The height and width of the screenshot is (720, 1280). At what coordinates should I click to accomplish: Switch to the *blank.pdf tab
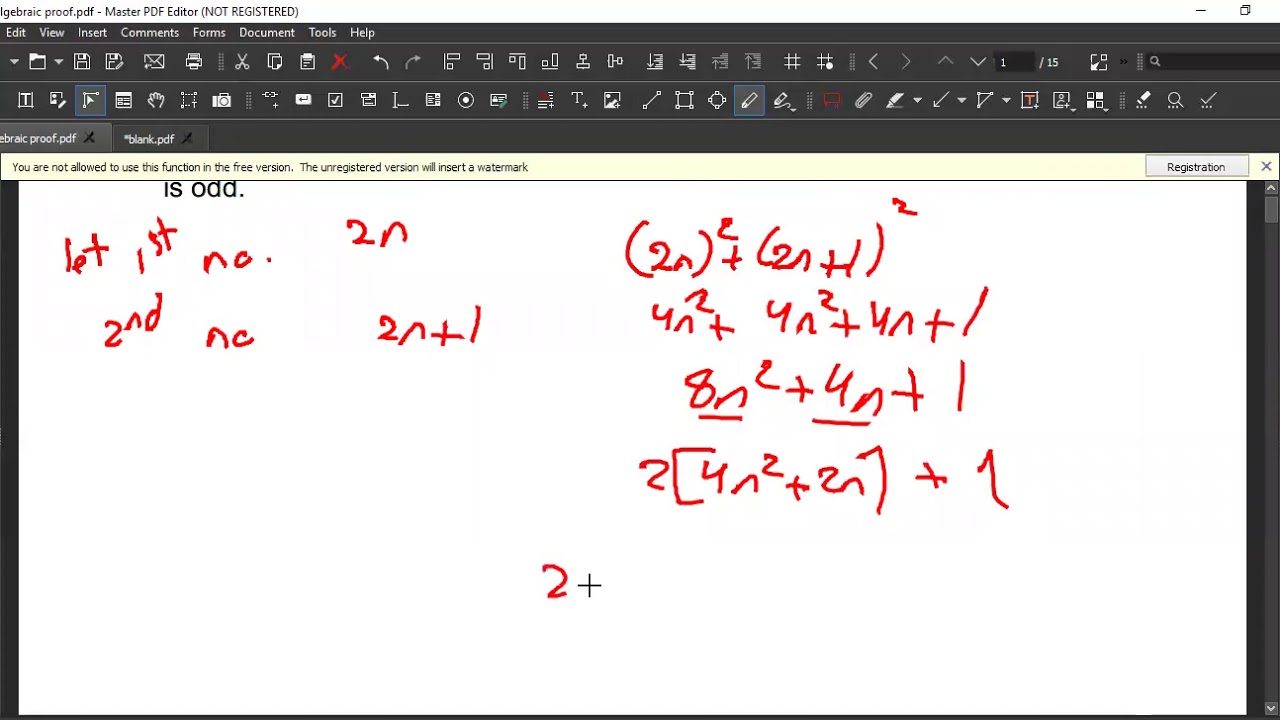[x=148, y=139]
